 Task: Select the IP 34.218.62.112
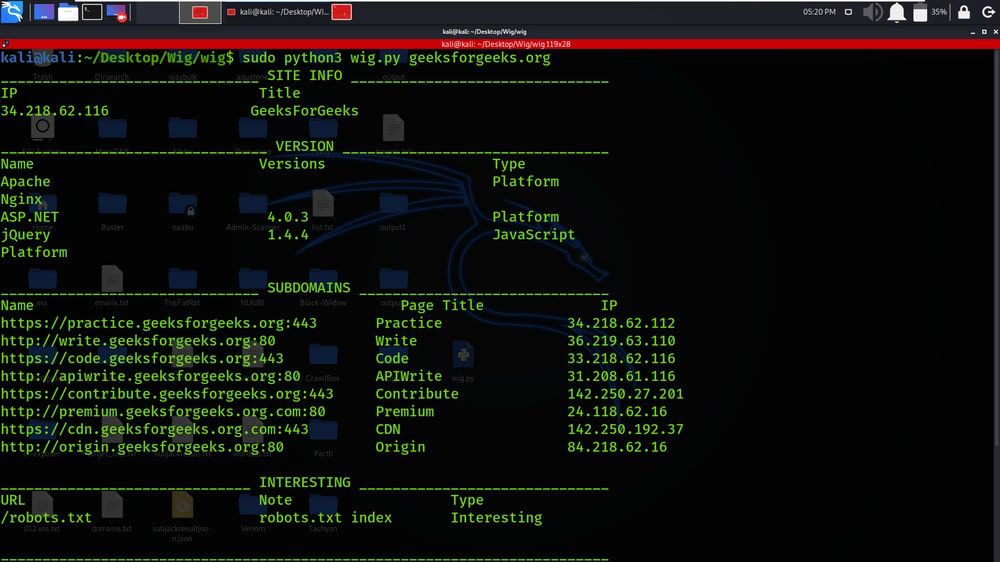coord(621,323)
